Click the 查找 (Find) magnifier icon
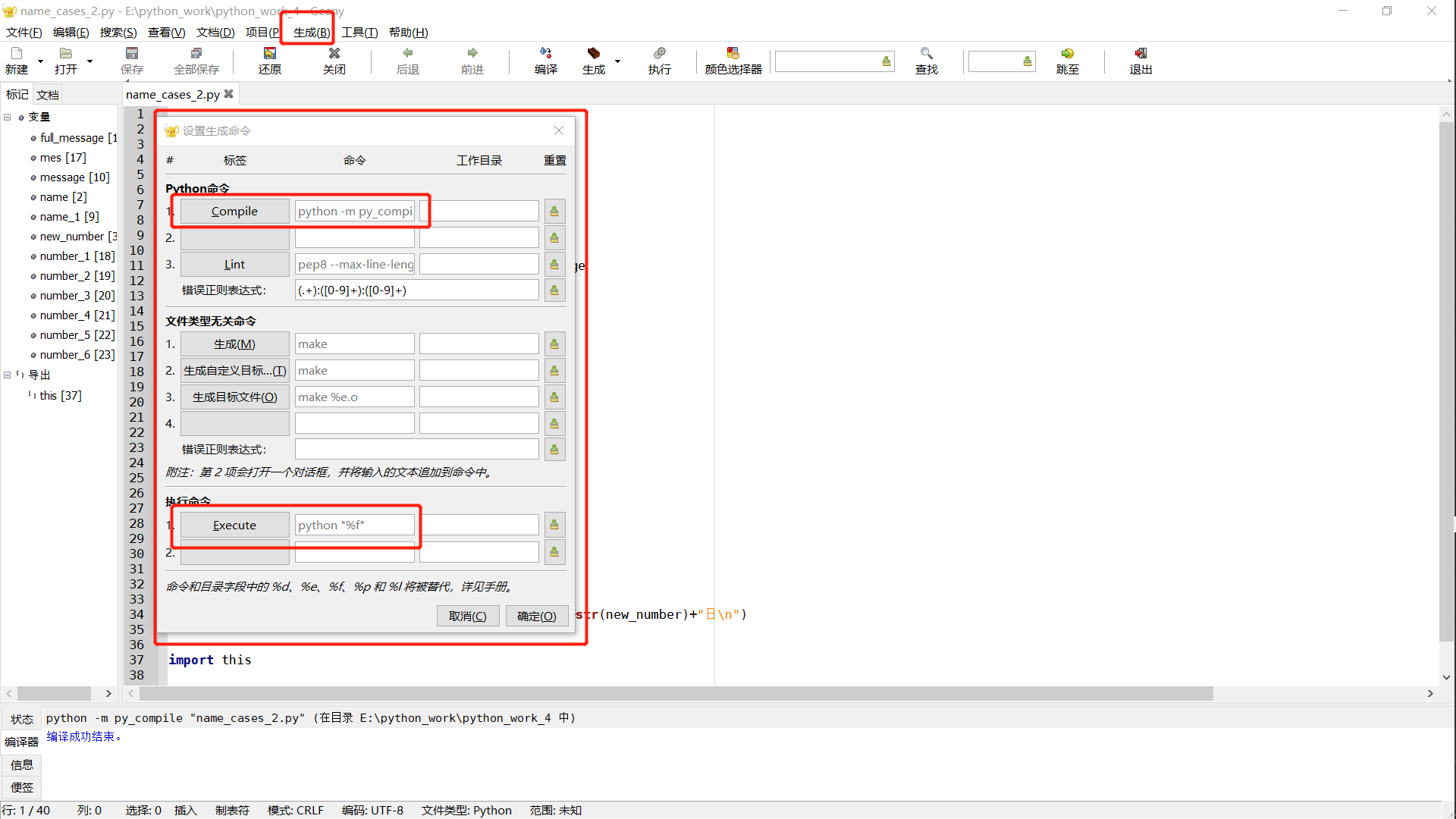The image size is (1456, 819). click(x=927, y=53)
